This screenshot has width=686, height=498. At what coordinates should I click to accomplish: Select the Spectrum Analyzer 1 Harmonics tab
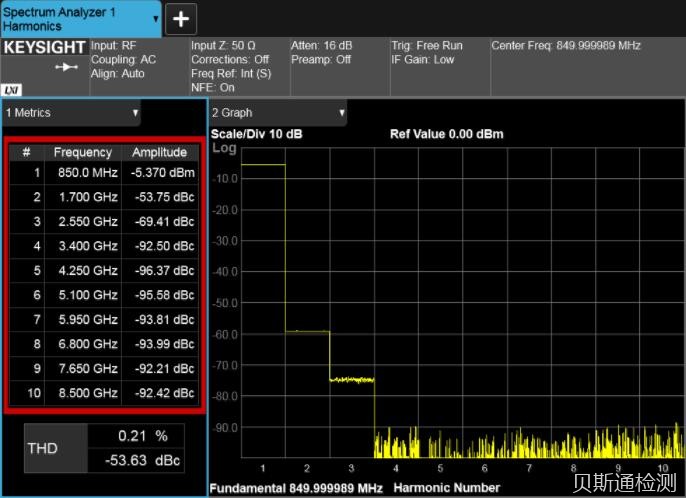tap(70, 18)
